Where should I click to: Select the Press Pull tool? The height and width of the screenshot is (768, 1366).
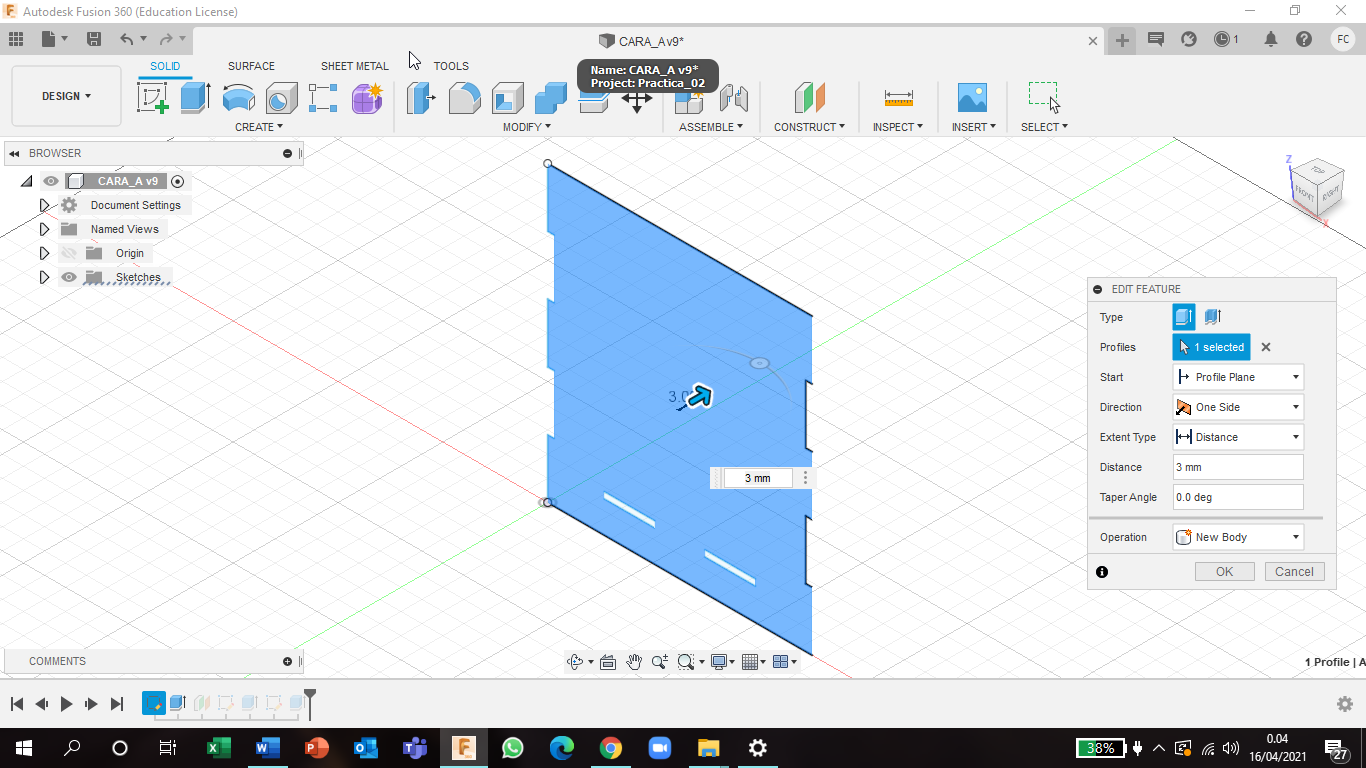(x=421, y=98)
